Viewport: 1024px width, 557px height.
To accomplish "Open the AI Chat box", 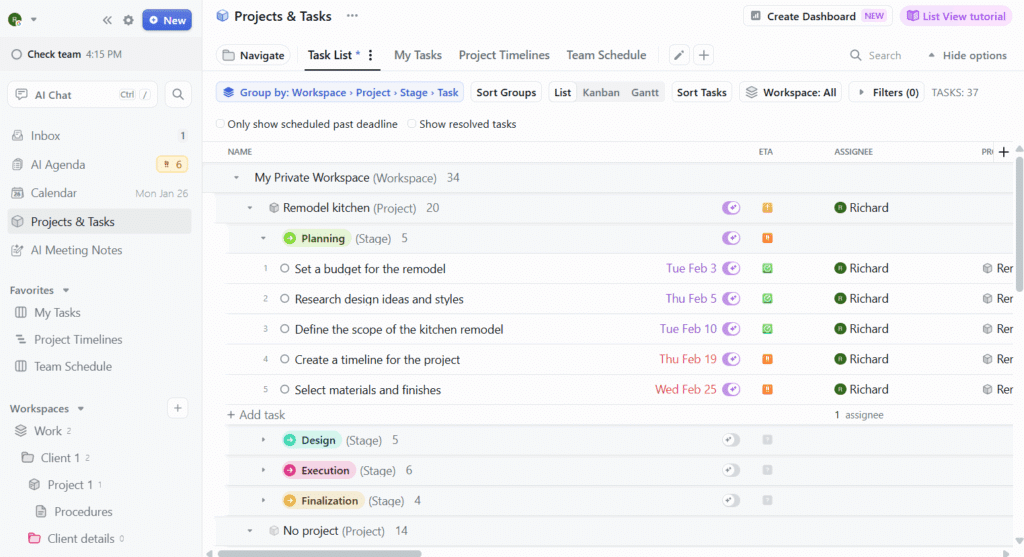I will tap(82, 95).
